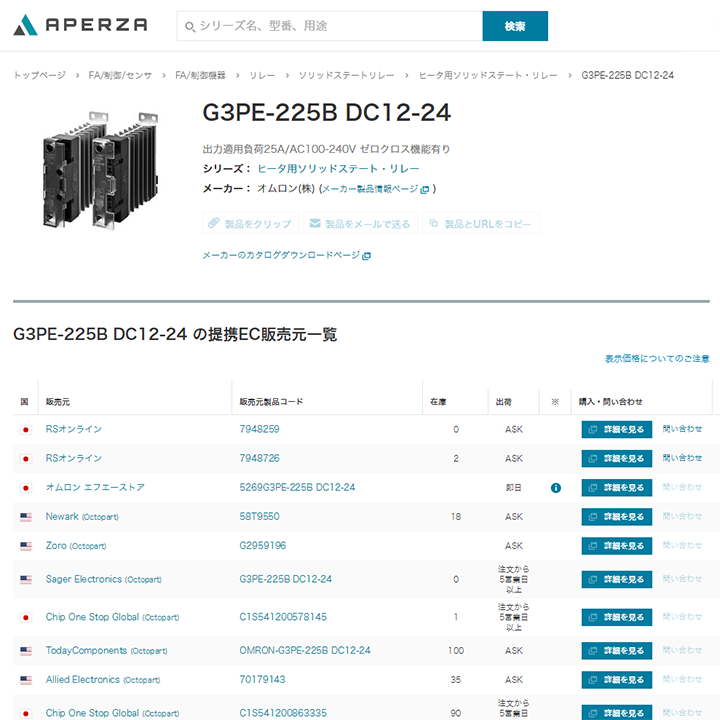This screenshot has height=720, width=720.
Task: Click the Aperza logo
Action: tap(80, 25)
